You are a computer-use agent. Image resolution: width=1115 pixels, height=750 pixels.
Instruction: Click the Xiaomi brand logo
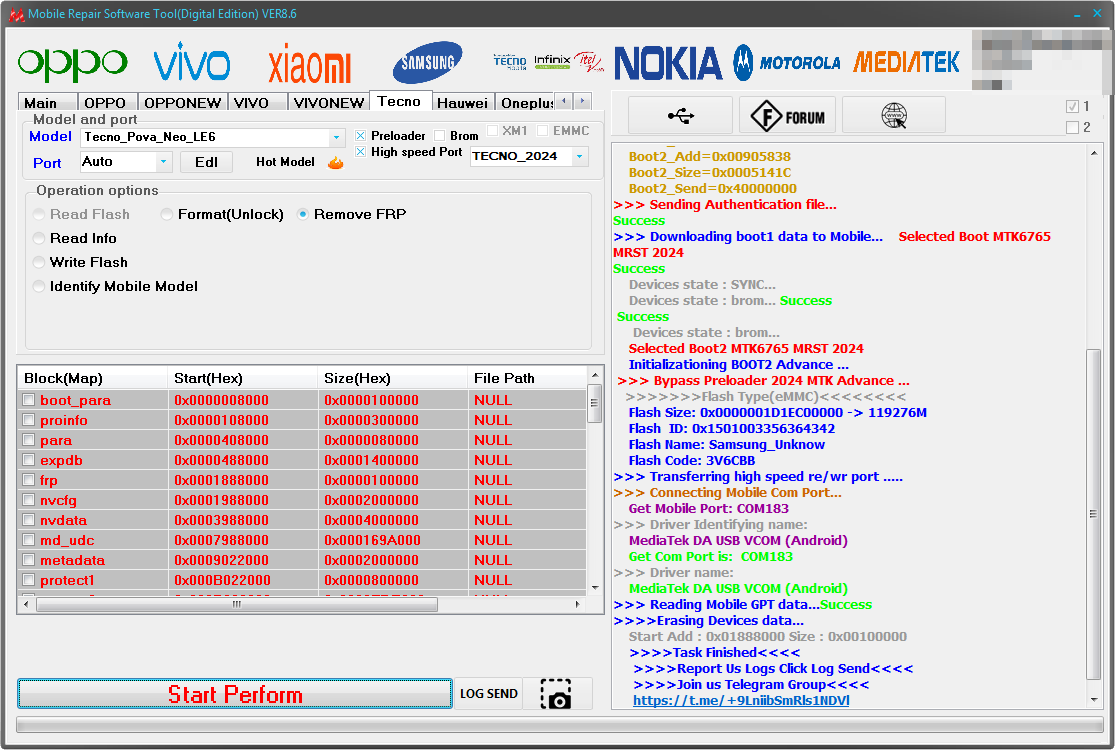click(x=309, y=64)
